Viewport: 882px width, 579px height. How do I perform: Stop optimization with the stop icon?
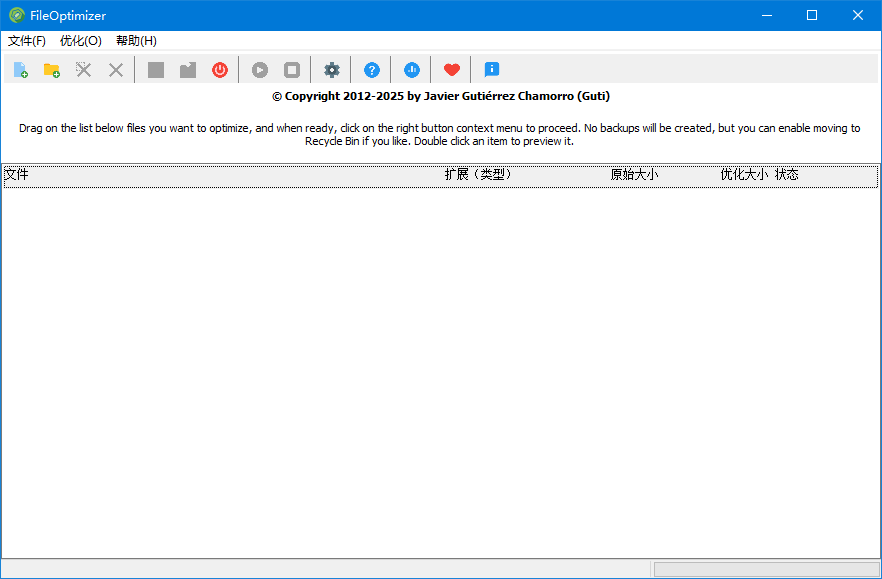(x=292, y=70)
